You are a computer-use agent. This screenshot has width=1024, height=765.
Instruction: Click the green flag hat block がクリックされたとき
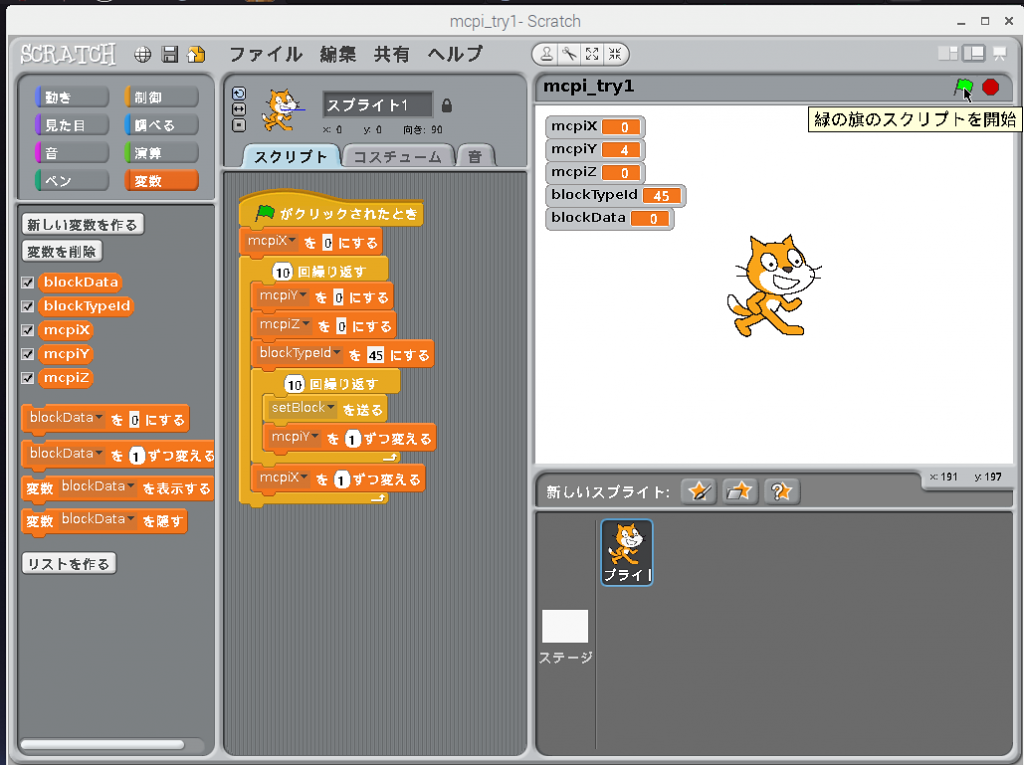331,212
